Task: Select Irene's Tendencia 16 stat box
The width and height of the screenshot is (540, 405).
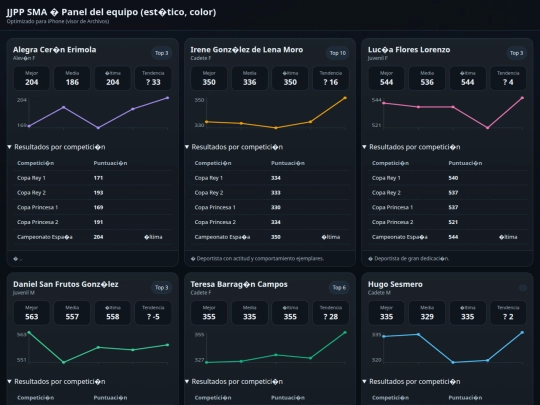Action: [331, 78]
